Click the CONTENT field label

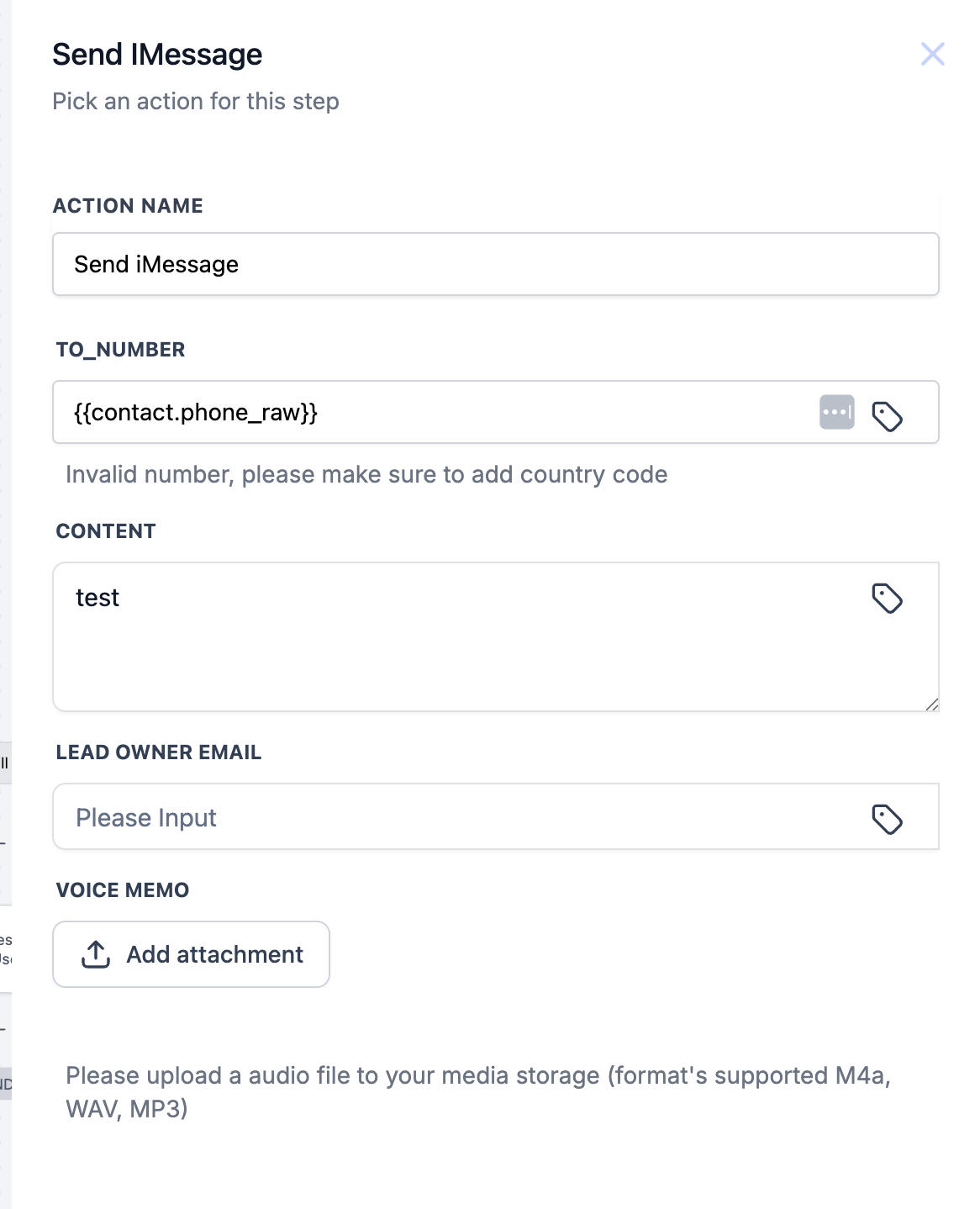coord(106,531)
